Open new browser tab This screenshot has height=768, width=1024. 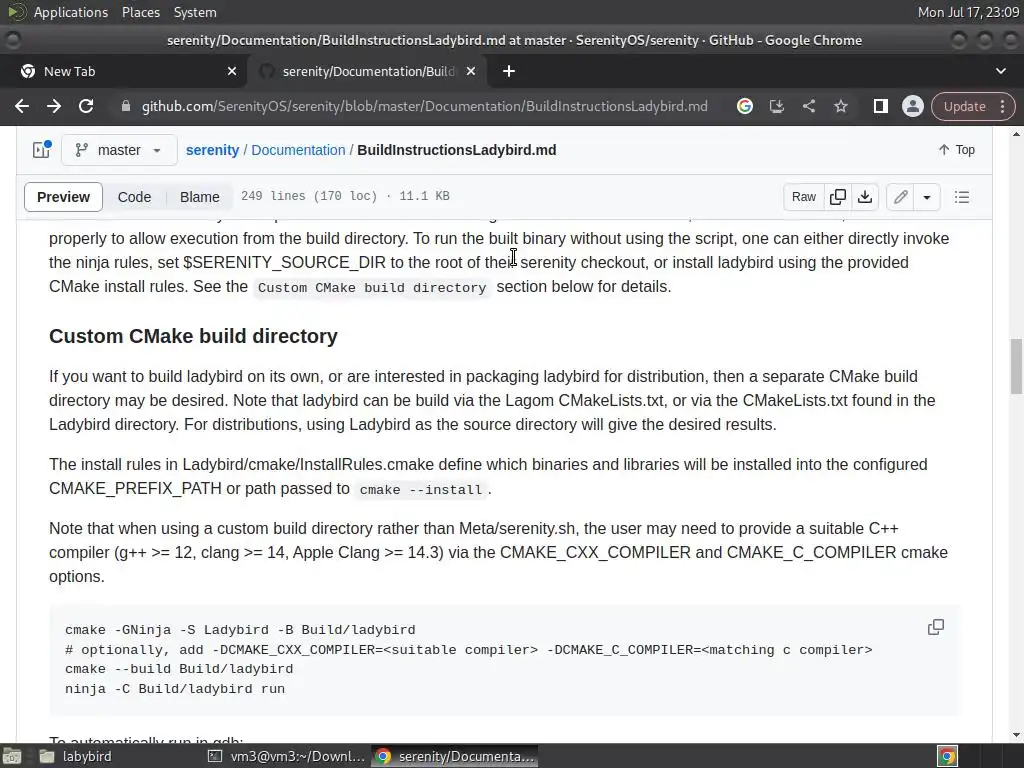point(509,71)
